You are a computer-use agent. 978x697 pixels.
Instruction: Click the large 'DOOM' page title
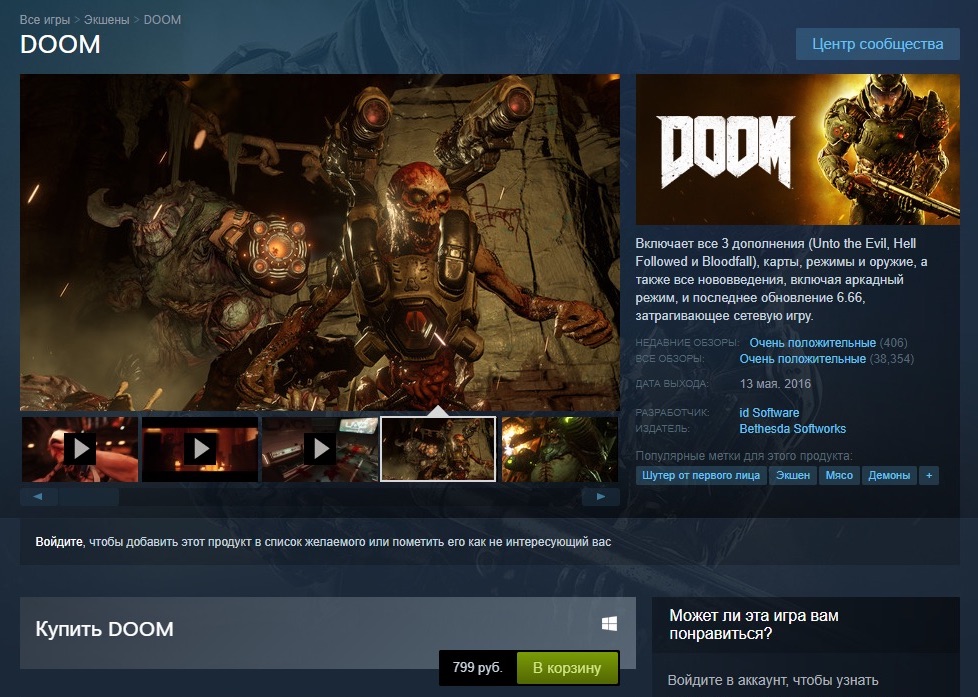coord(60,44)
